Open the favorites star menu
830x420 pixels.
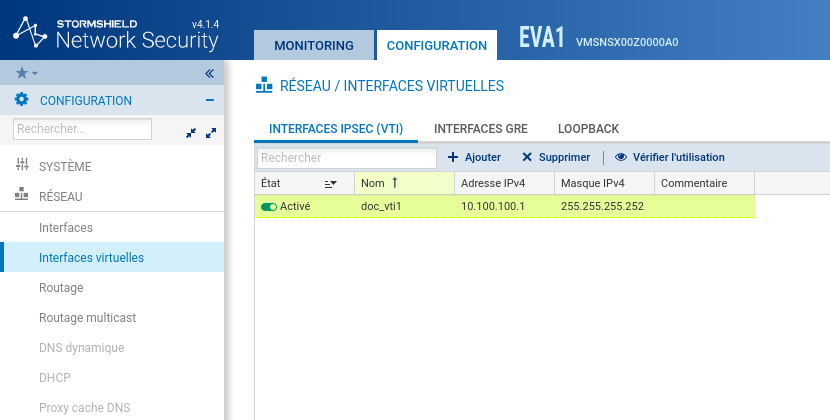(26, 73)
